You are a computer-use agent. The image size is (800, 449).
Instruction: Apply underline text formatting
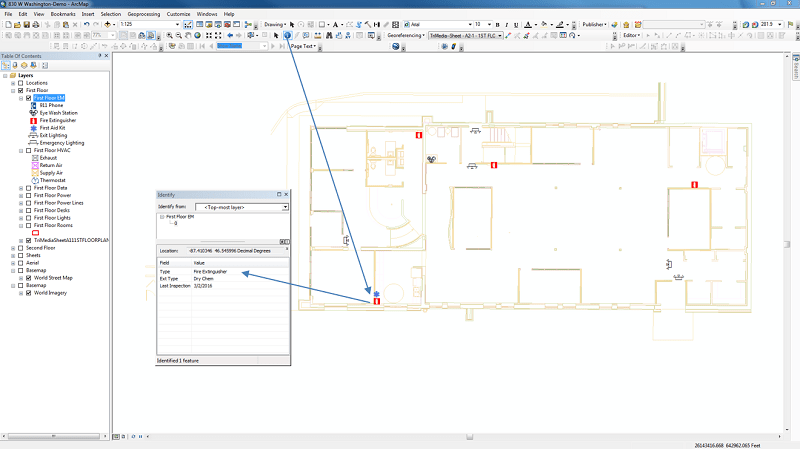point(516,24)
